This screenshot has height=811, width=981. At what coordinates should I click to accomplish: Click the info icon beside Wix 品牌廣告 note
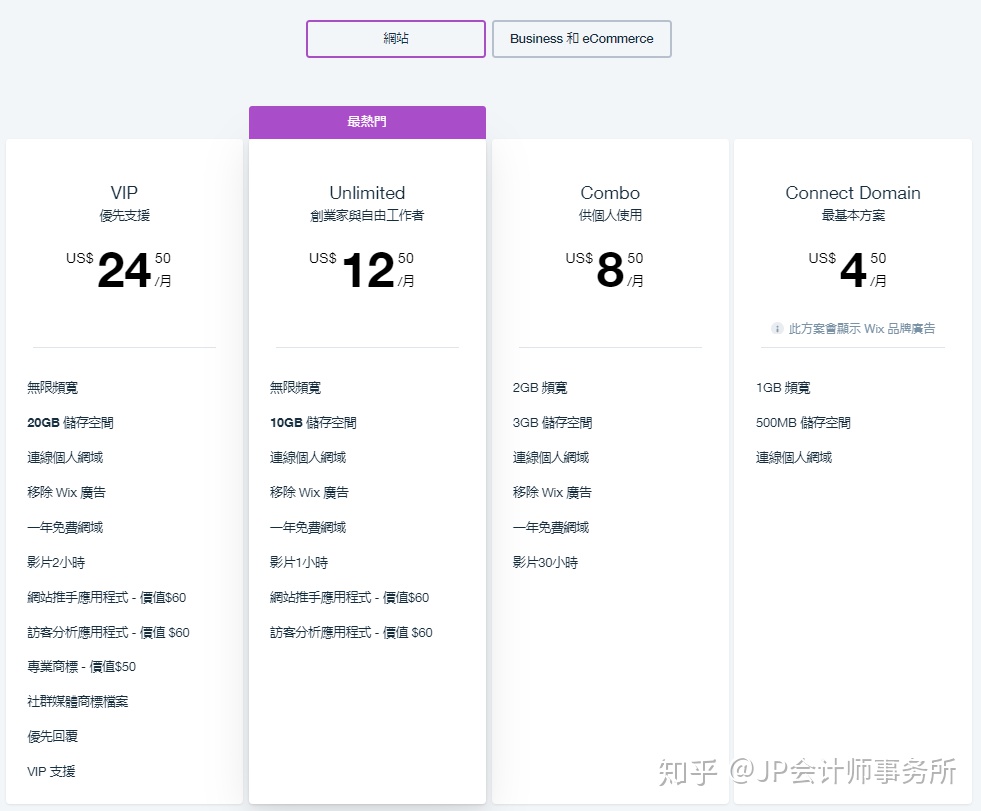click(777, 329)
